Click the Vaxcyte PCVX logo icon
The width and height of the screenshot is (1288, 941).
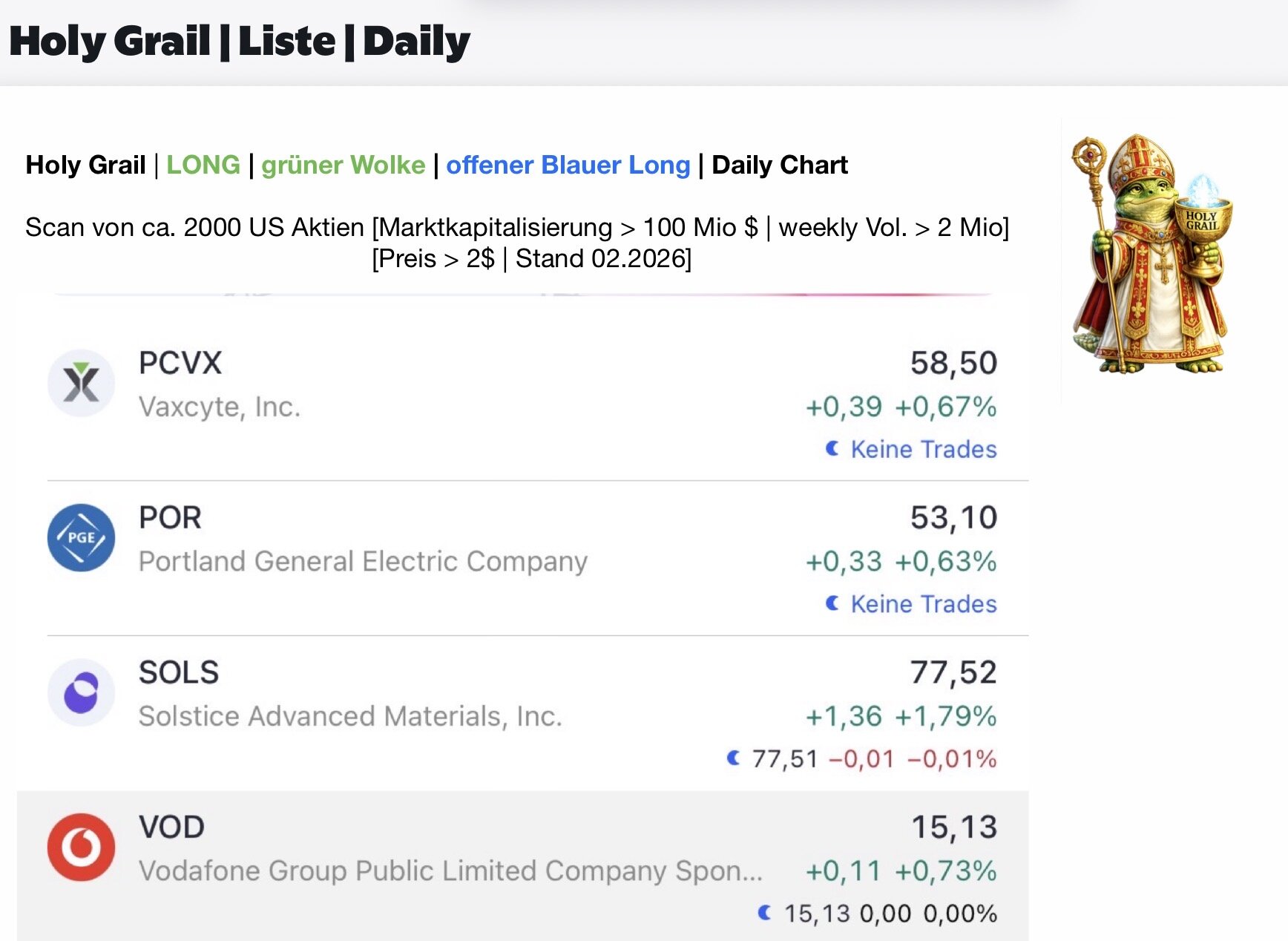click(81, 383)
